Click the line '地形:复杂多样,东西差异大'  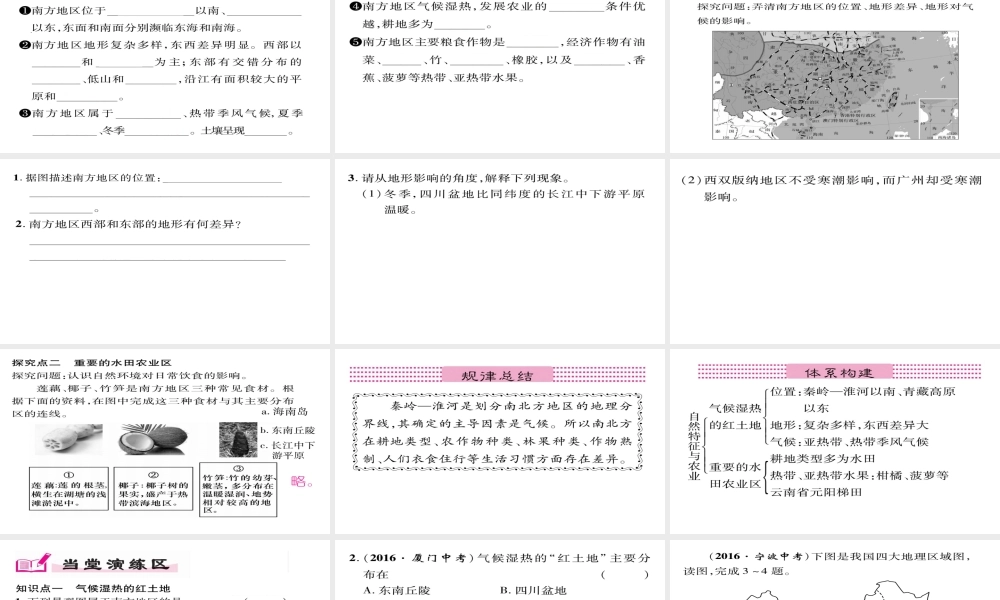pyautogui.click(x=849, y=425)
